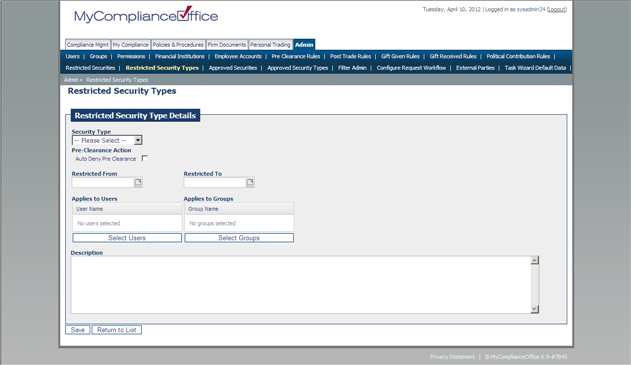Click the MyComplianceOffice logo

(x=146, y=15)
